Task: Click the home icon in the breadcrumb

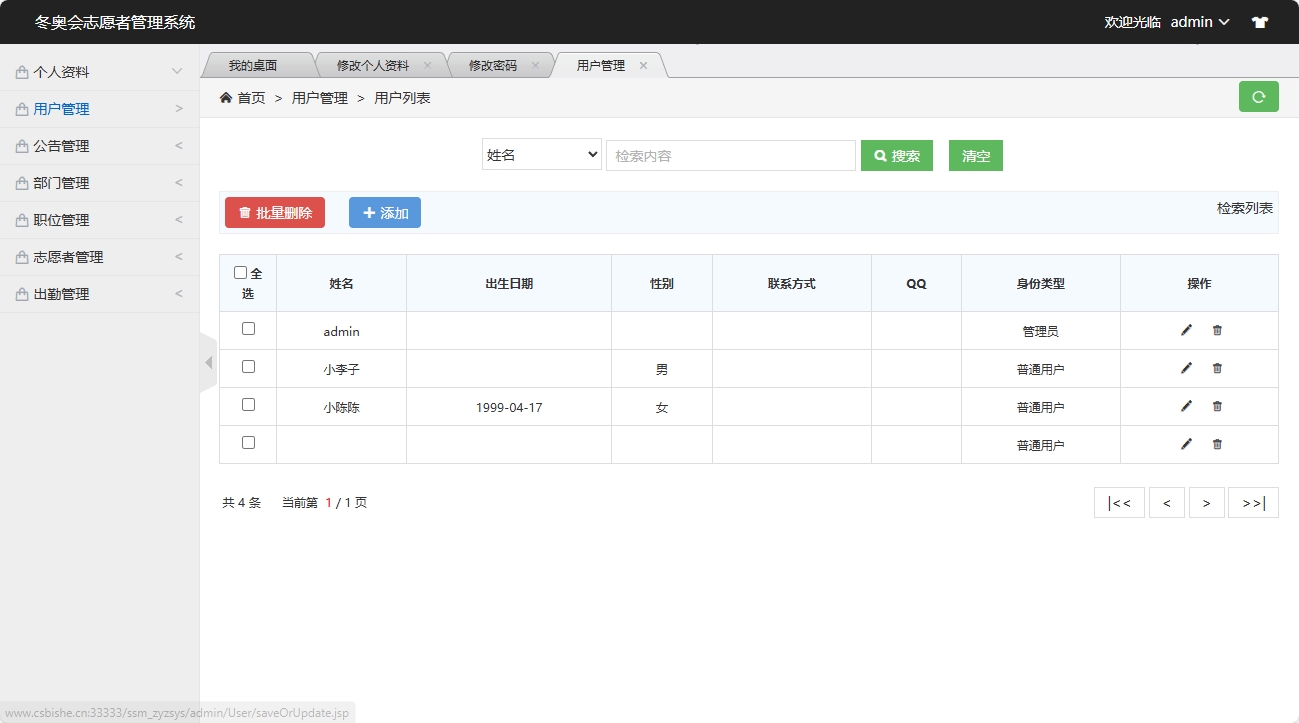Action: (x=226, y=97)
